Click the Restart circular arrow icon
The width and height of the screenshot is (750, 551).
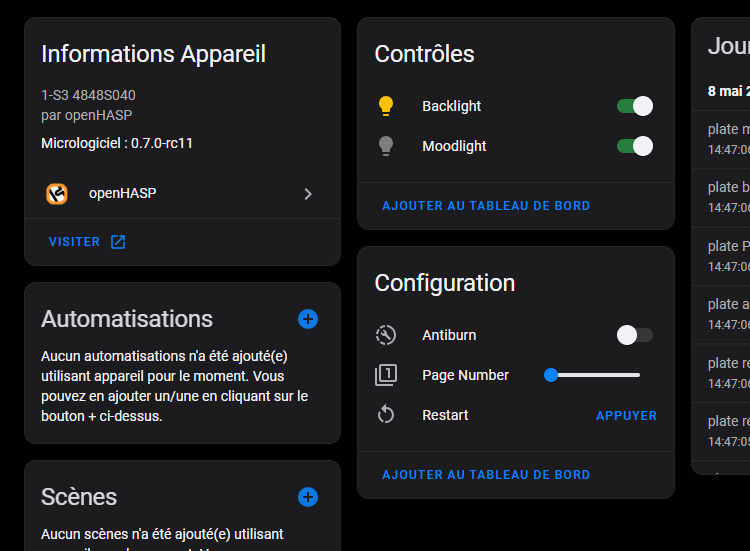tap(386, 415)
